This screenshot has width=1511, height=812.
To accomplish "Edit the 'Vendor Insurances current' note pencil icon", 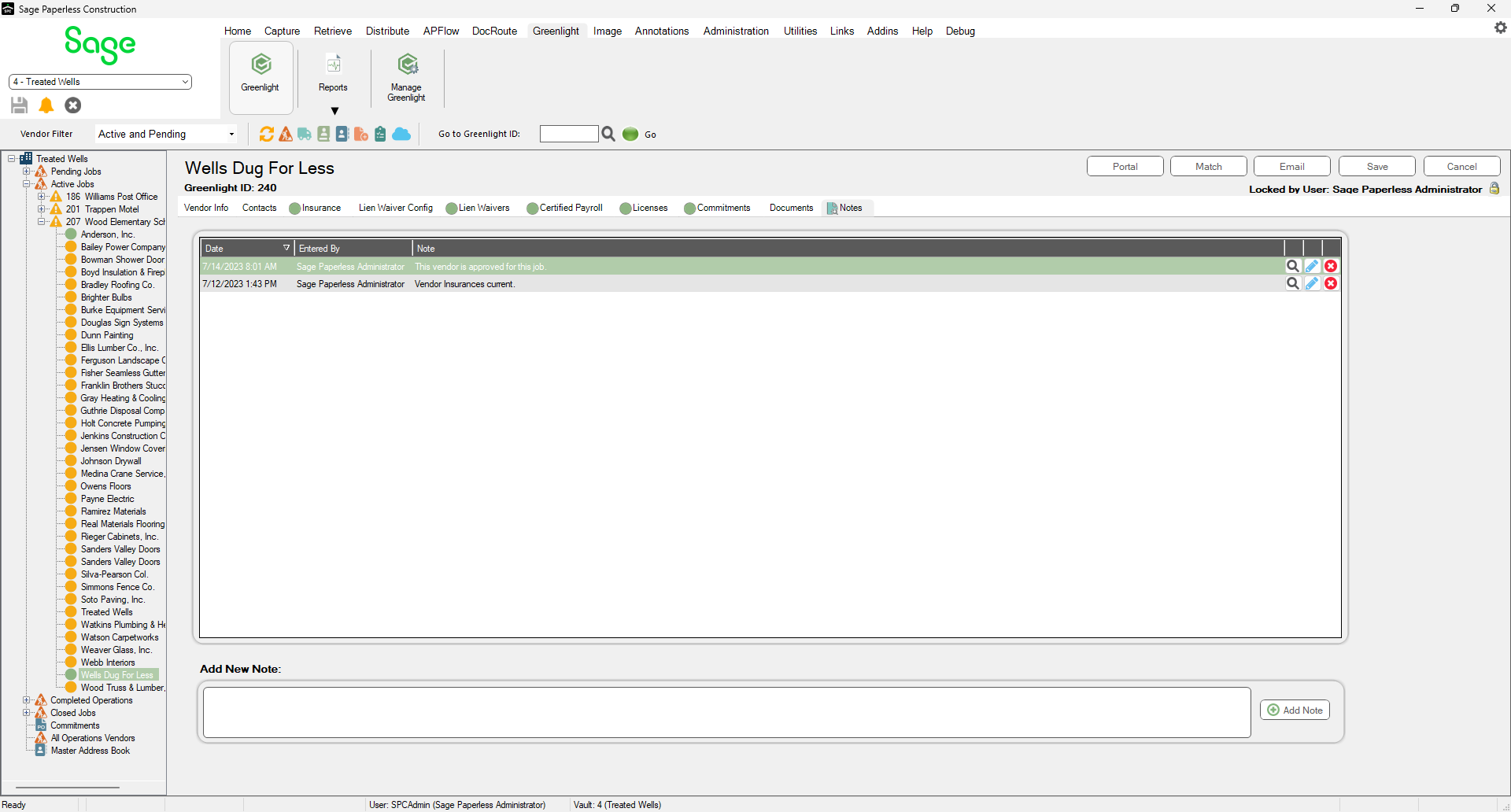I will tap(1312, 283).
